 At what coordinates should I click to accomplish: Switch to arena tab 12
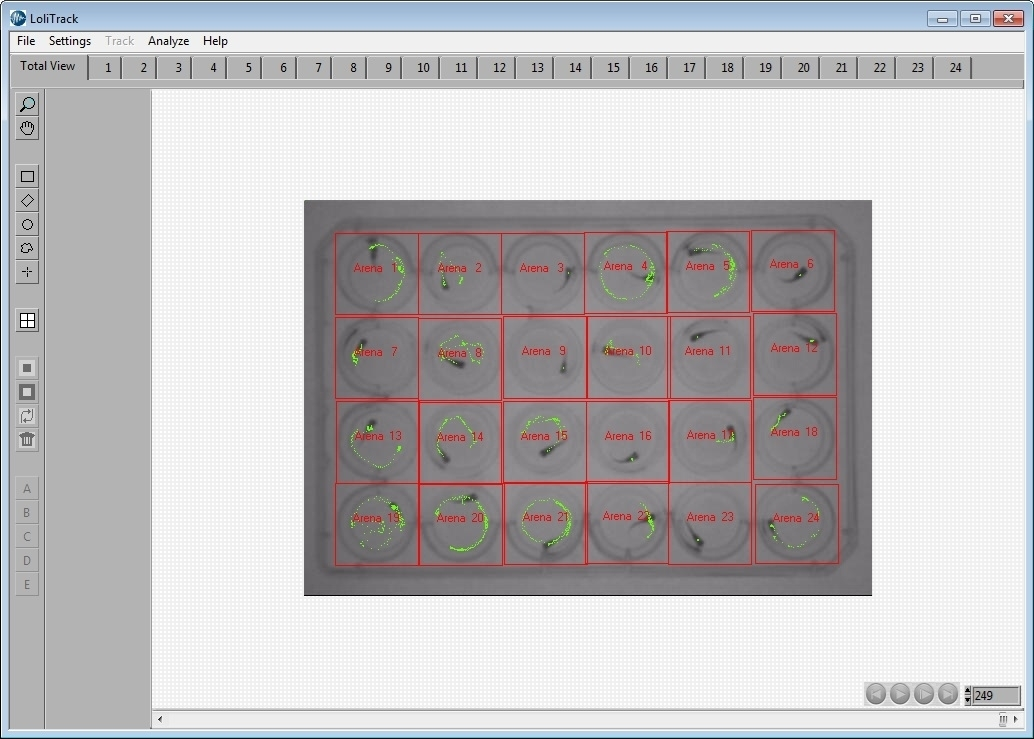pos(498,68)
